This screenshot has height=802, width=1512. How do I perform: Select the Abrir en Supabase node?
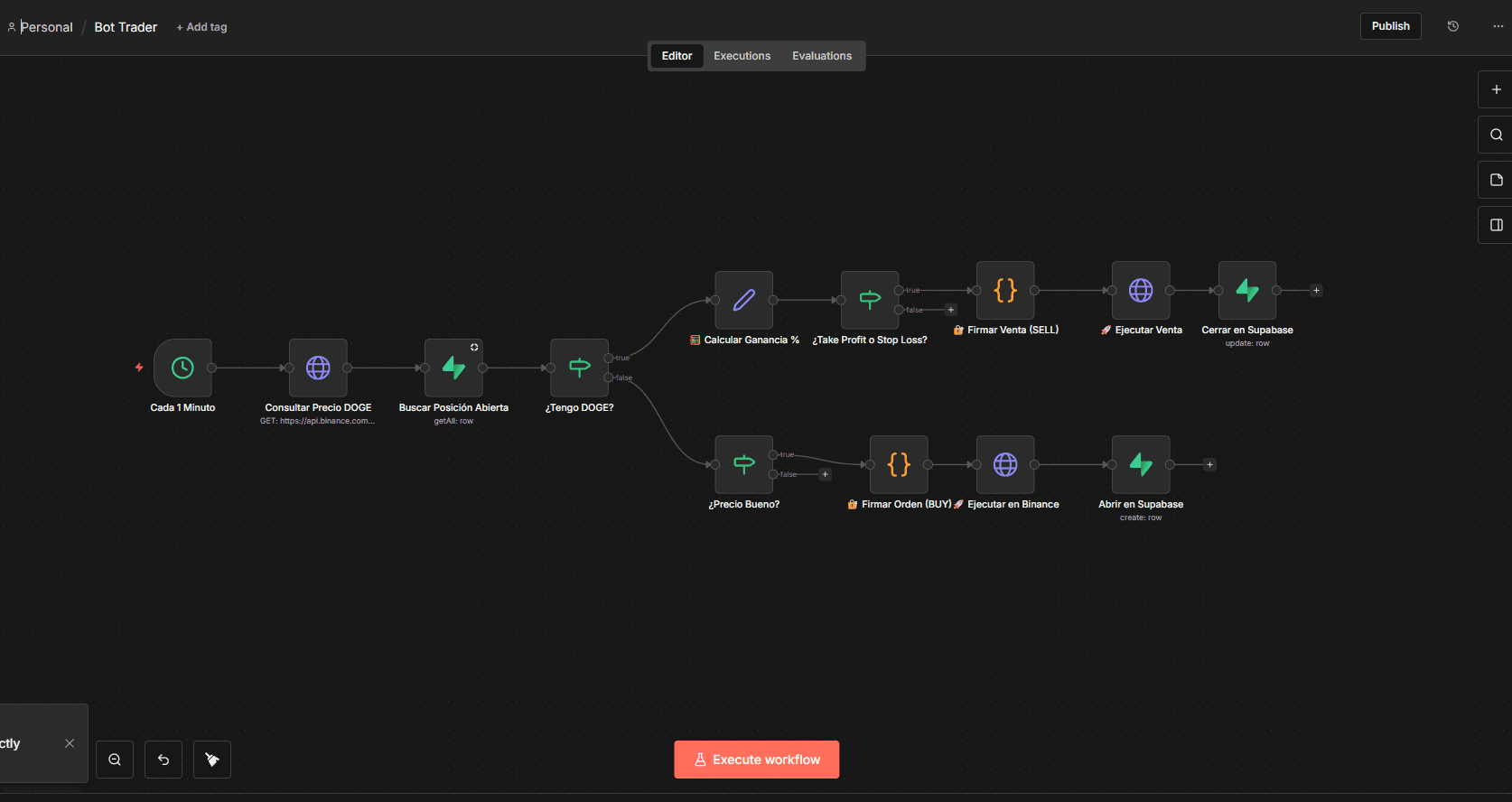(x=1141, y=464)
